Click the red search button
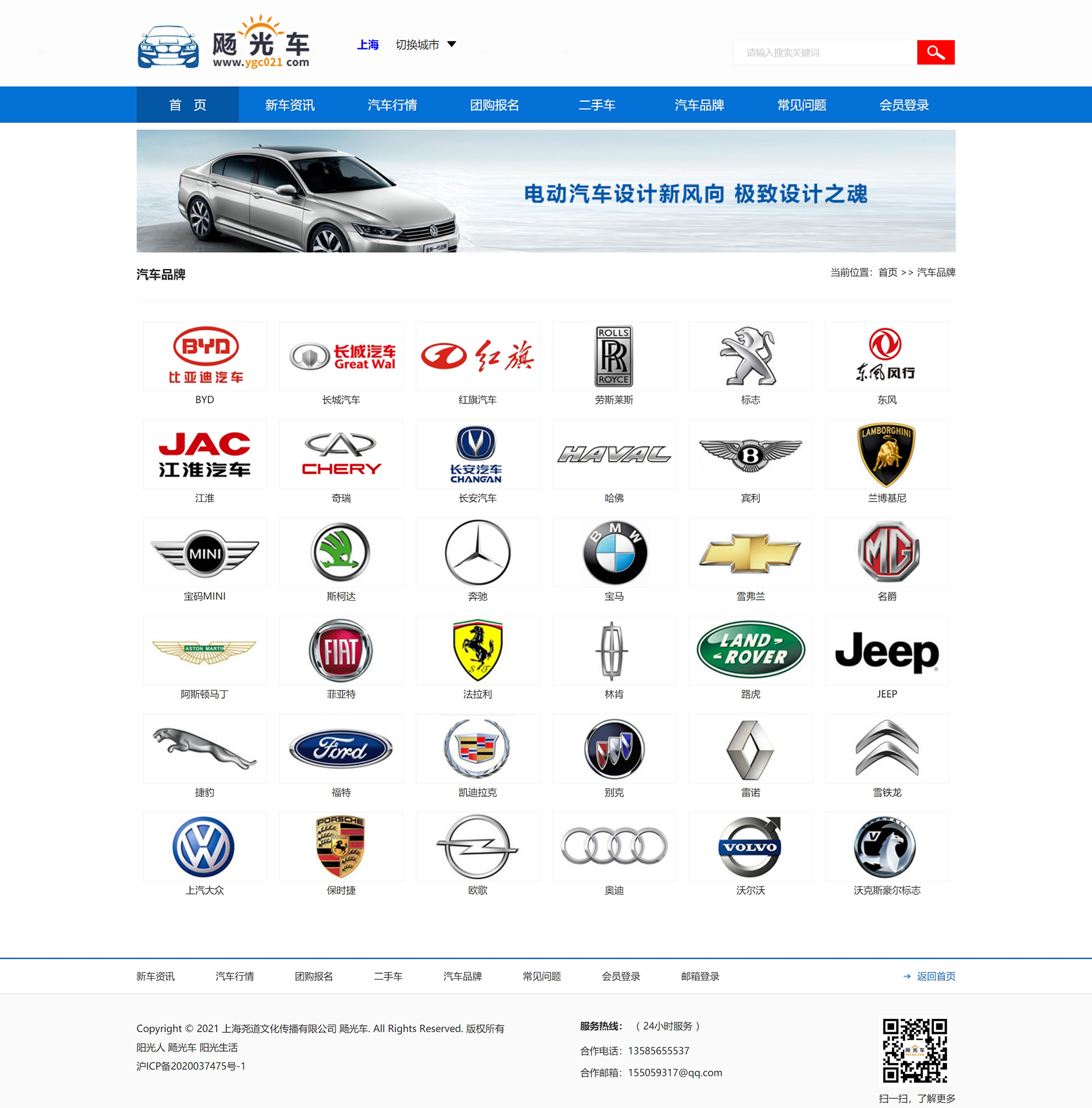Screen dimensions: 1092x1108 tap(936, 52)
